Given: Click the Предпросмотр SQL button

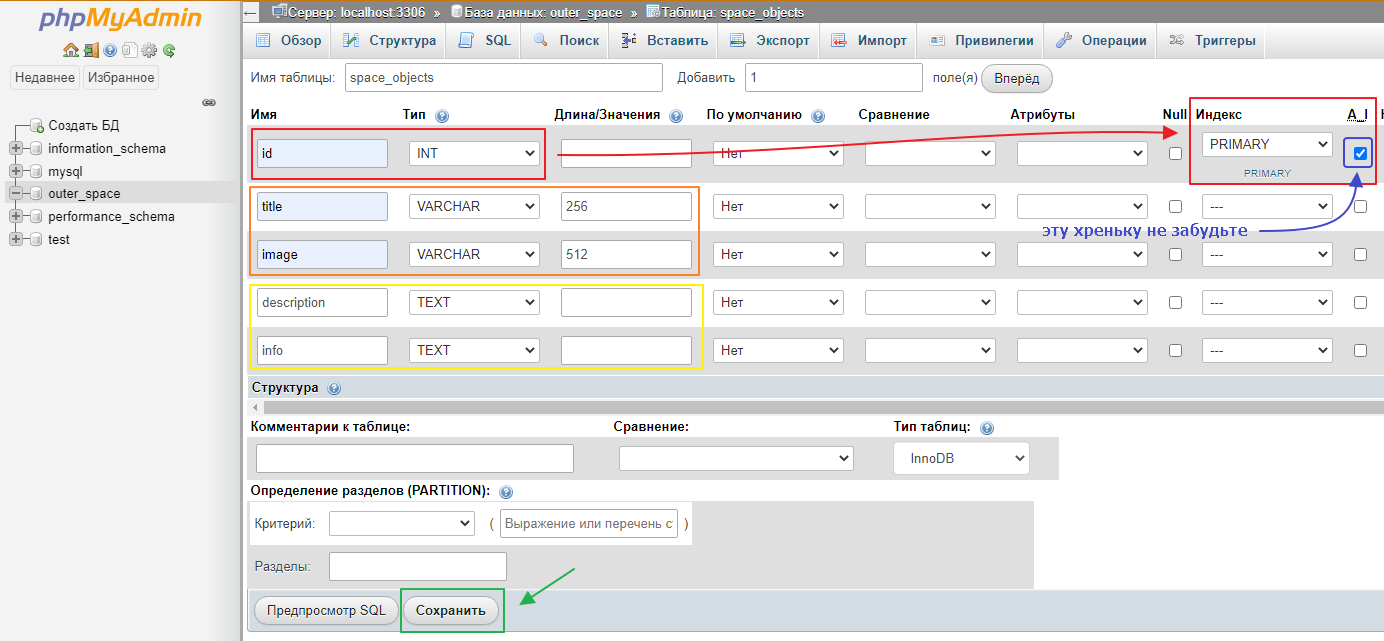Looking at the screenshot, I should pos(325,610).
